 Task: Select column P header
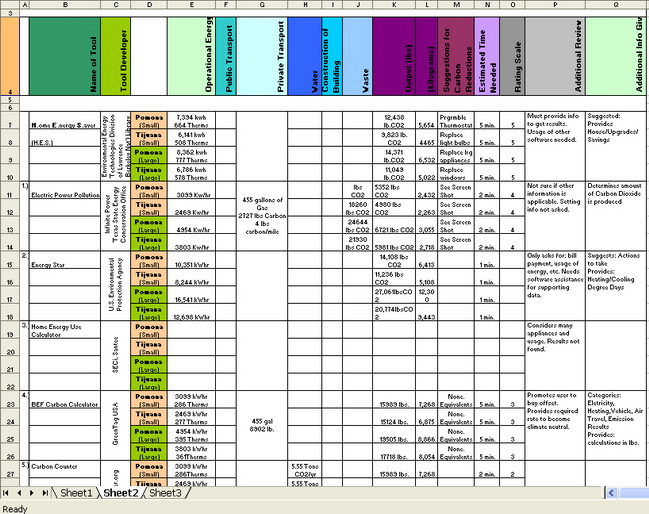click(x=555, y=5)
